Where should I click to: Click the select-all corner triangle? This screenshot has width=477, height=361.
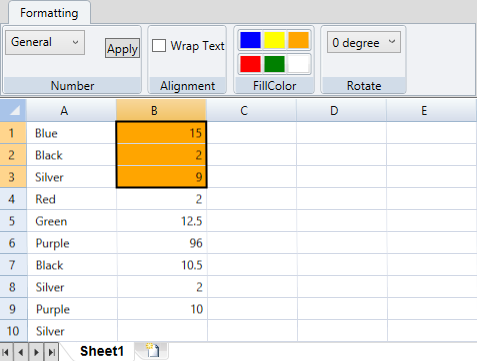13,110
